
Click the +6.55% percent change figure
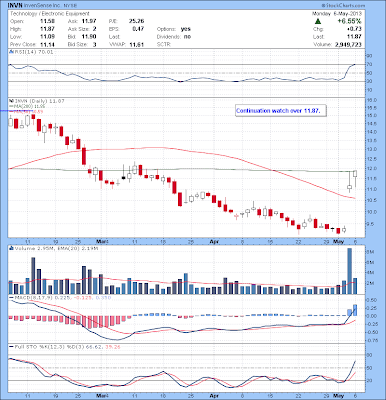tap(349, 21)
